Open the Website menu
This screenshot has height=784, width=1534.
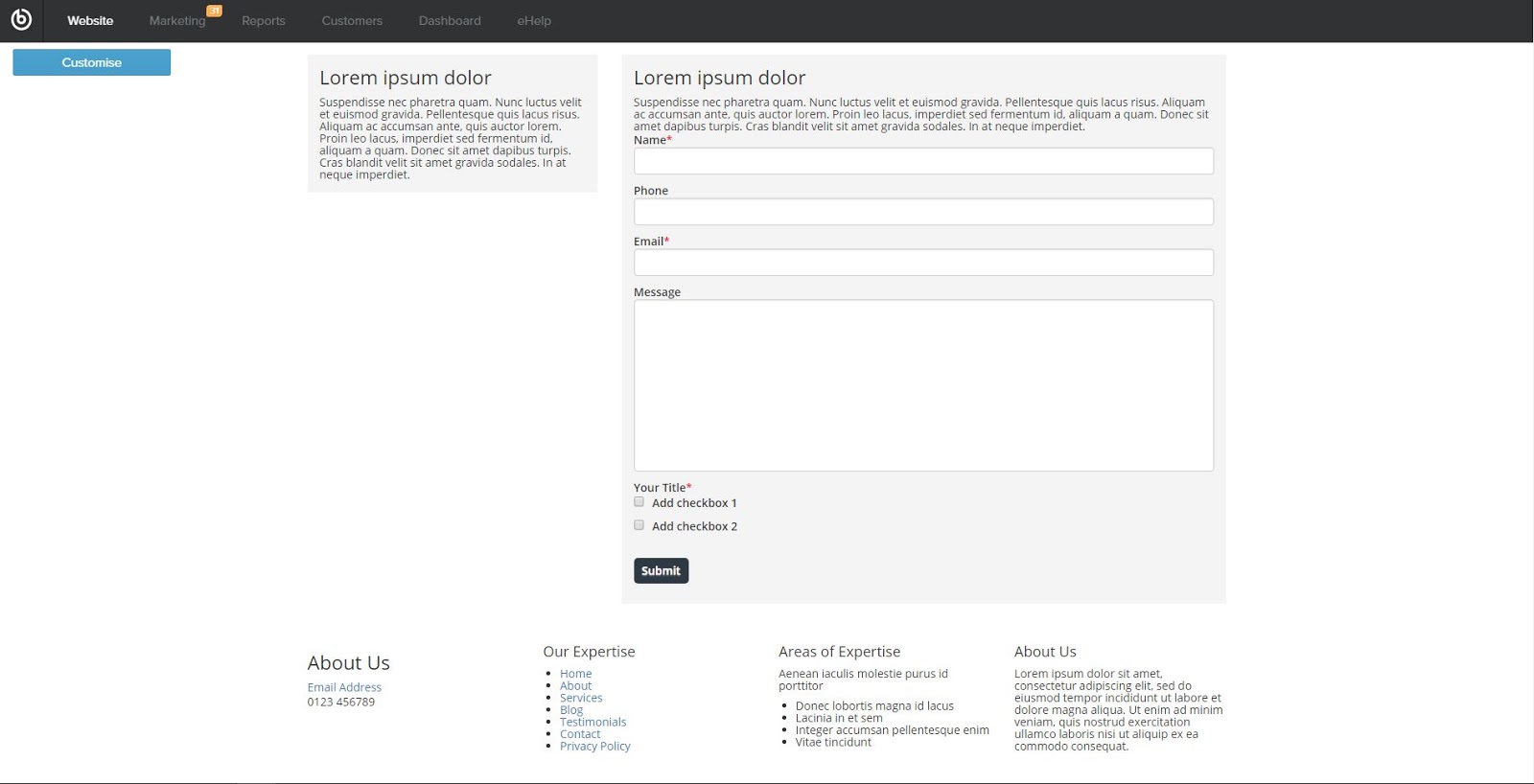[90, 20]
